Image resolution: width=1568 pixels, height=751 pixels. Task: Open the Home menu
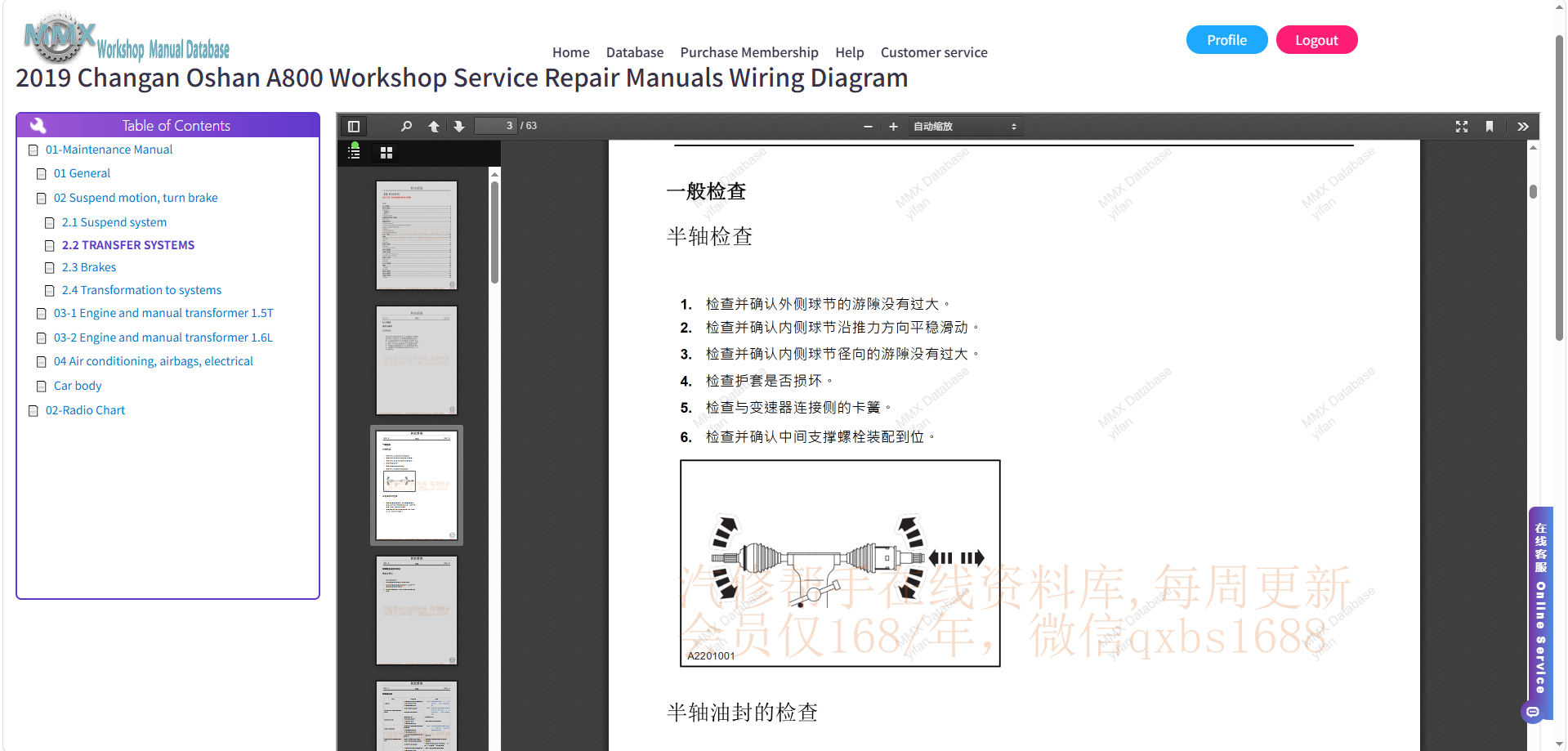pyautogui.click(x=570, y=52)
